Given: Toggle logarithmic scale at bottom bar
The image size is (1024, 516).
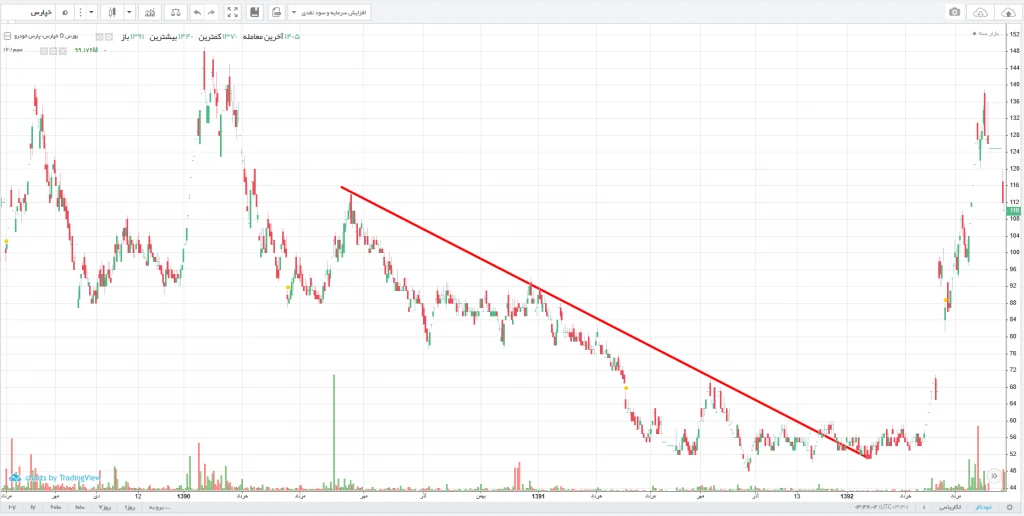Looking at the screenshot, I should pyautogui.click(x=950, y=507).
